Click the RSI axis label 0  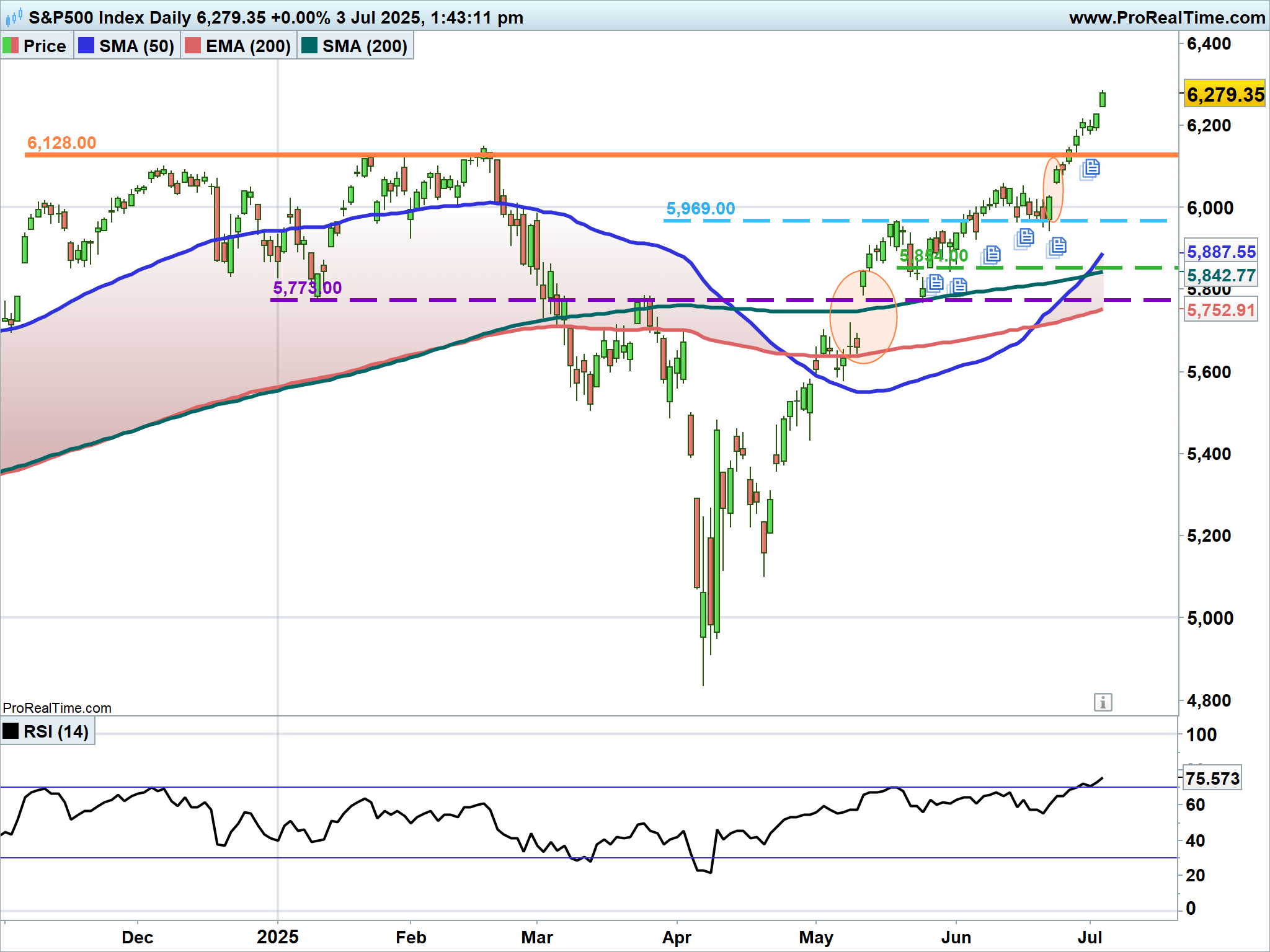(x=1191, y=908)
